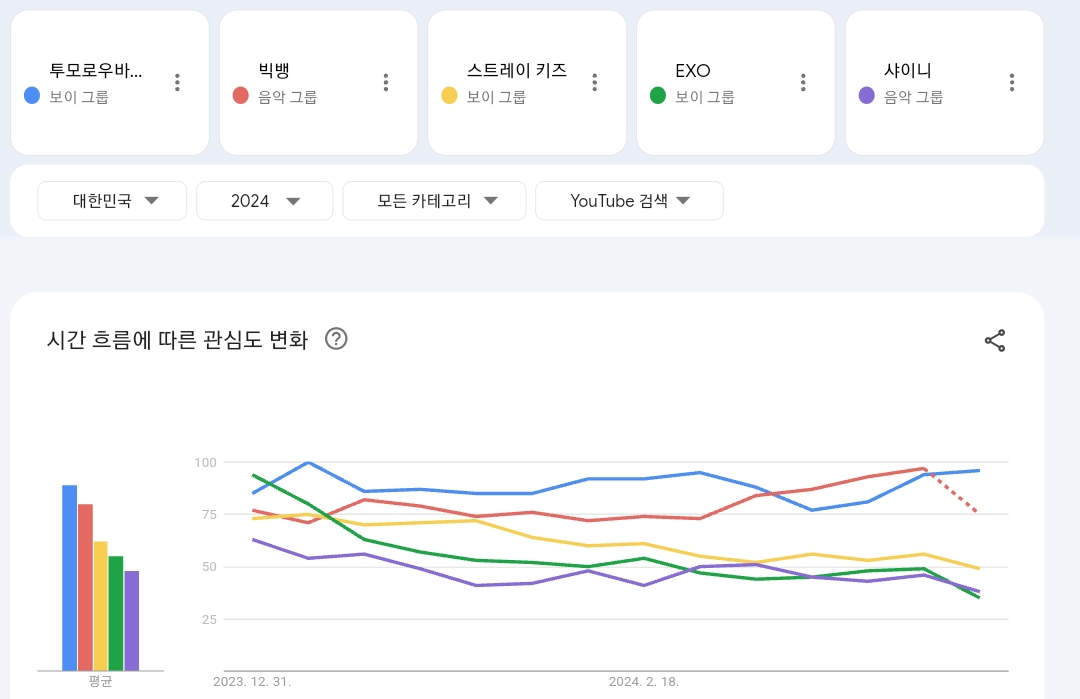Image resolution: width=1080 pixels, height=699 pixels.
Task: Click the 2024. 2. 18. timeline label
Action: click(644, 682)
